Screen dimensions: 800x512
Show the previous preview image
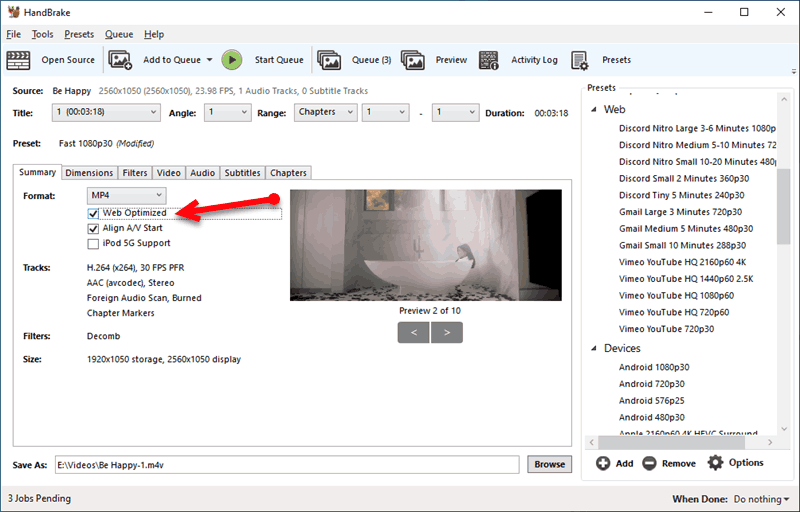(x=414, y=332)
